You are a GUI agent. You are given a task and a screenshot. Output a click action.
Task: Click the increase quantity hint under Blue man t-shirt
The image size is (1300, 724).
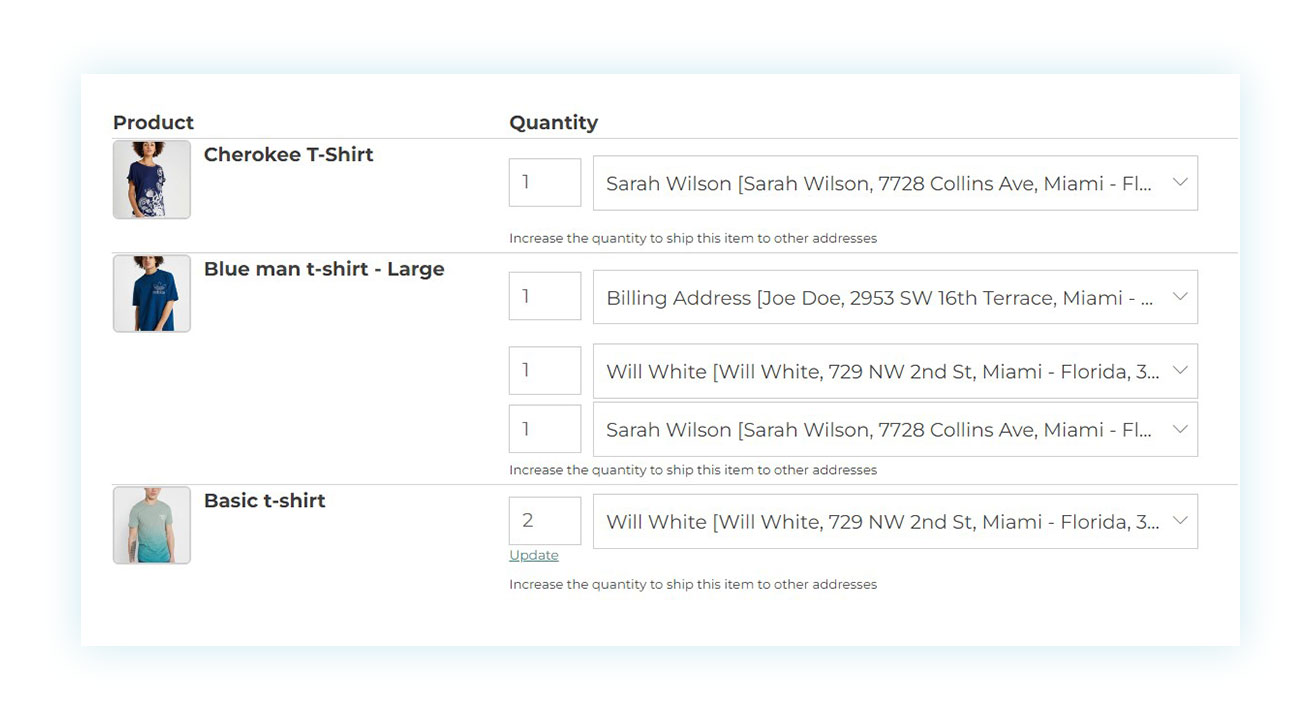693,470
